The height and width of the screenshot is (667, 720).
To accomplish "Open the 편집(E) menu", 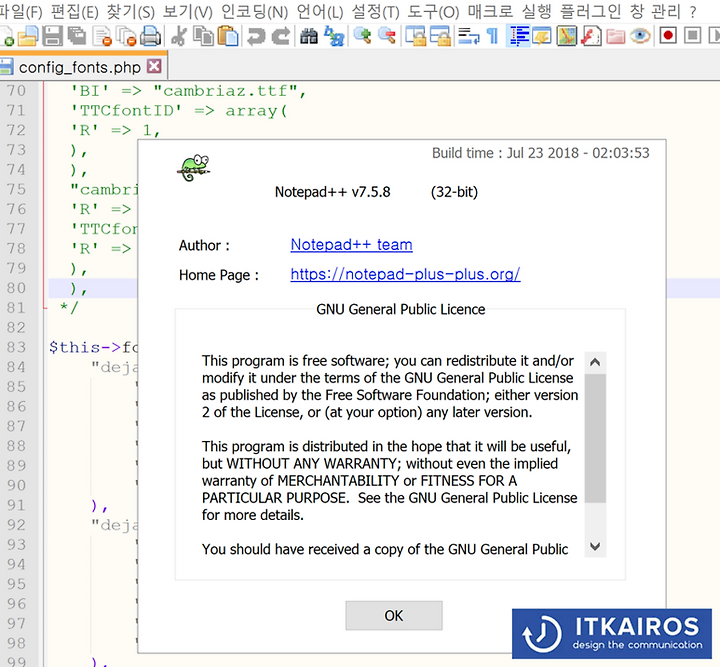I will click(x=74, y=11).
